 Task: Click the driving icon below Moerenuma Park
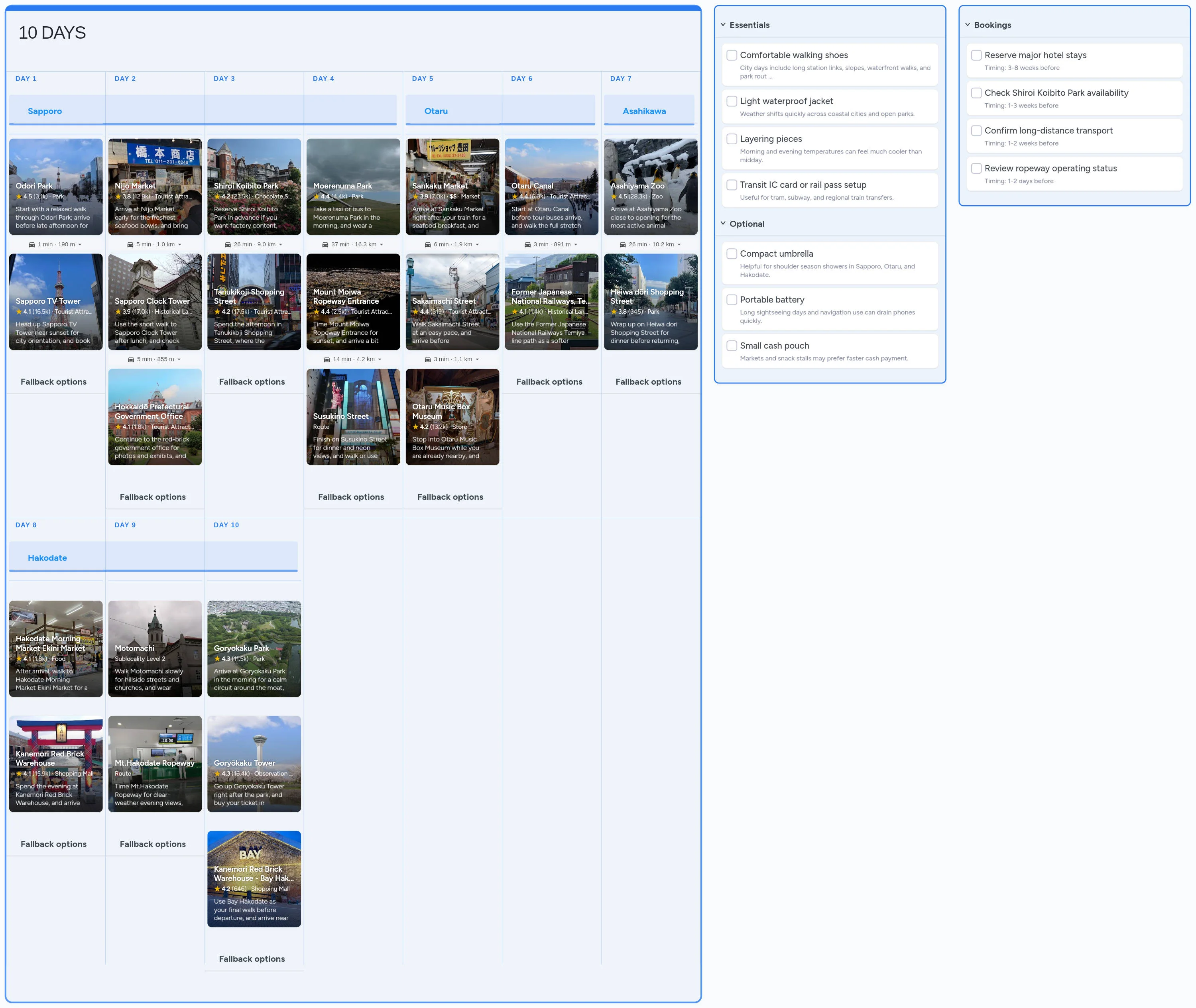point(326,244)
